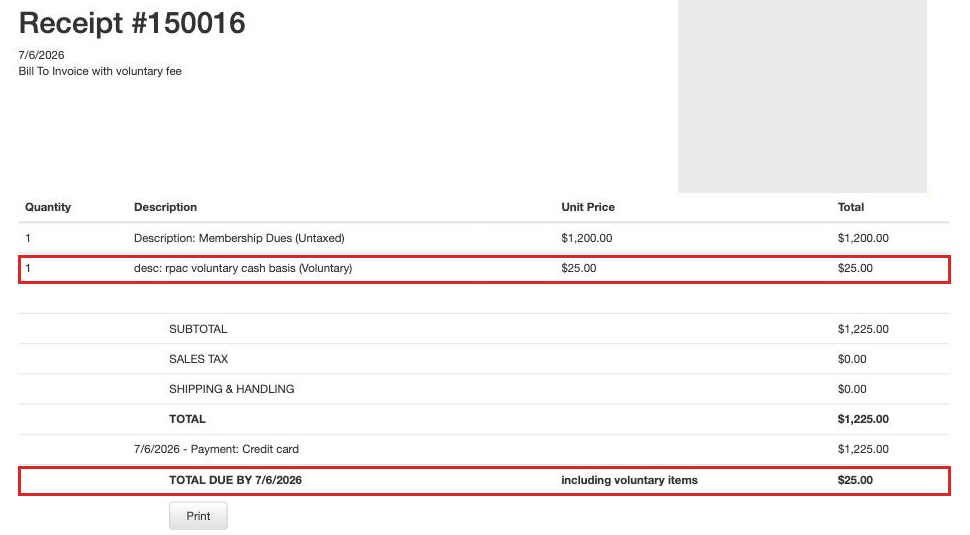The image size is (970, 535).
Task: Click the Total column header
Action: tap(851, 207)
